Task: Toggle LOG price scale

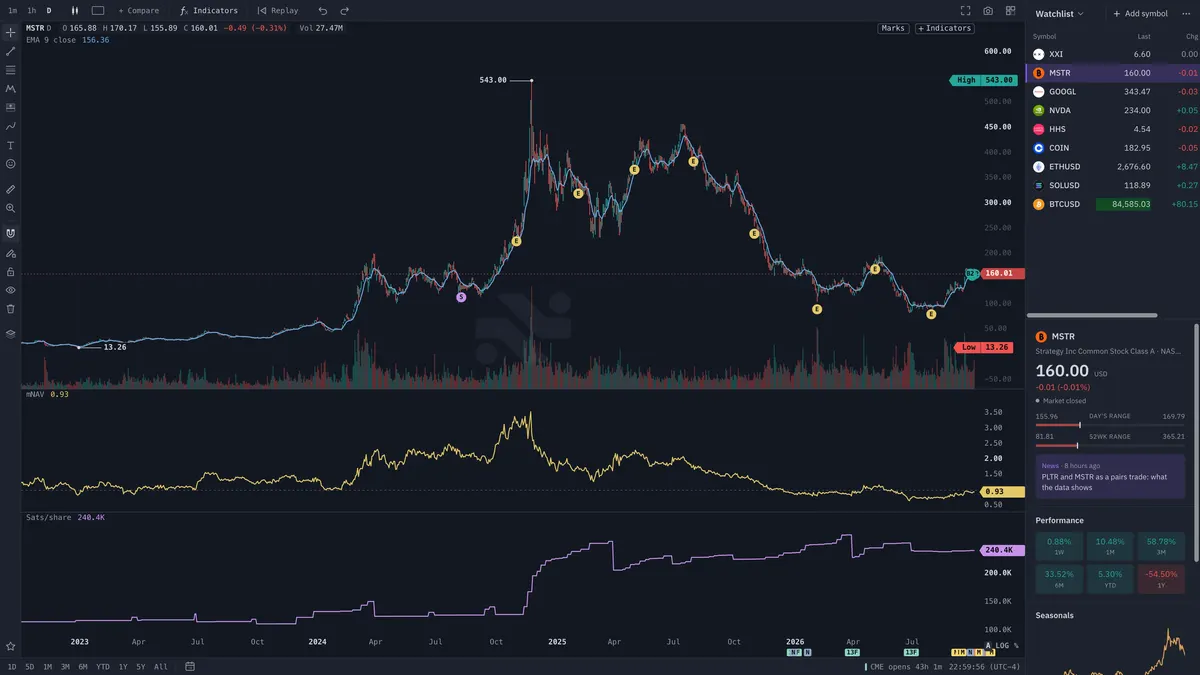Action: (x=1002, y=646)
